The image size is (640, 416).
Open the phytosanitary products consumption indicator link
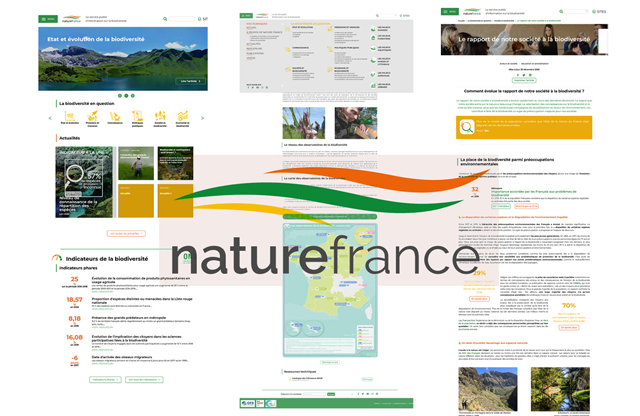140,277
